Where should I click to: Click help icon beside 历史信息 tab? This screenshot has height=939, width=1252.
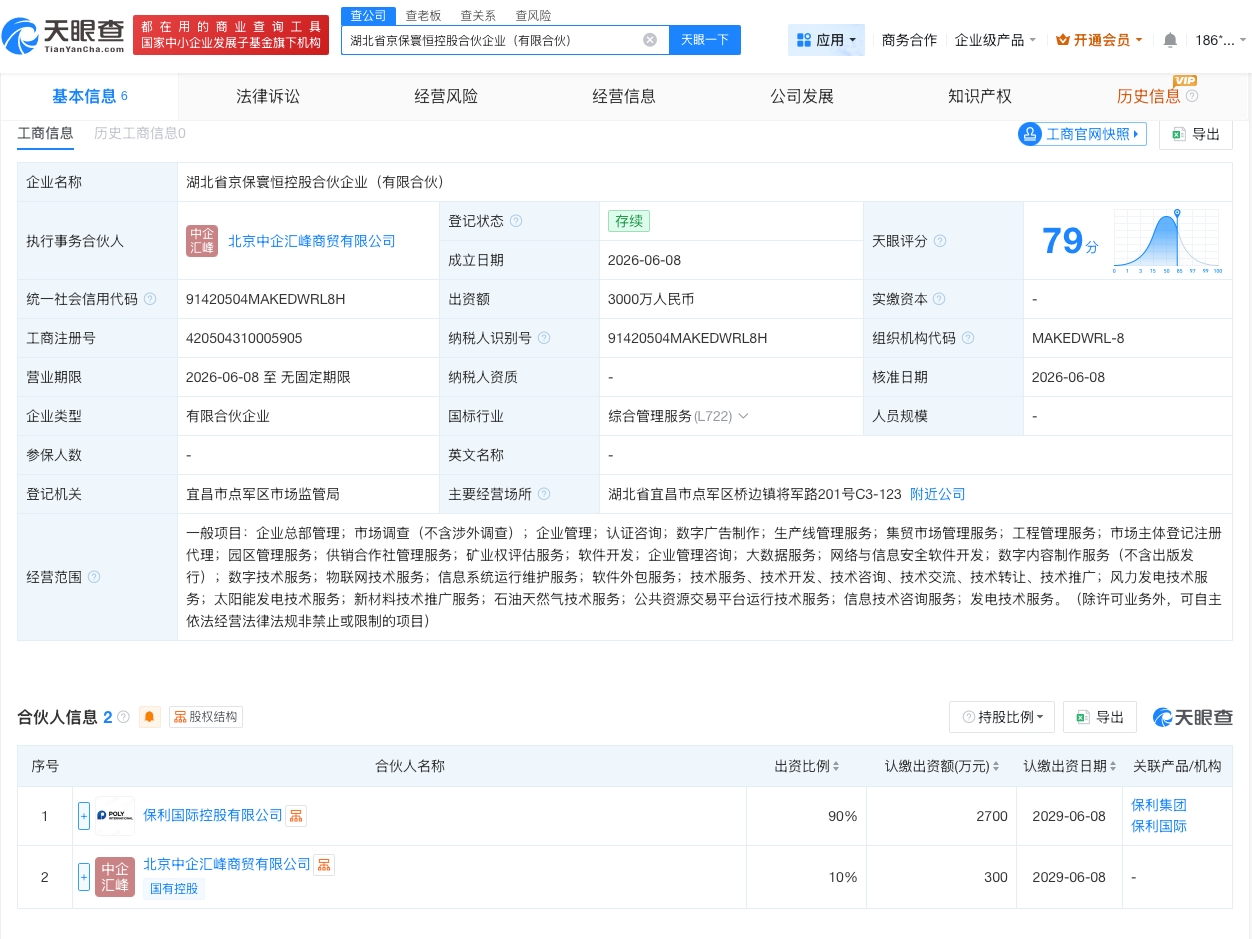[x=1192, y=96]
